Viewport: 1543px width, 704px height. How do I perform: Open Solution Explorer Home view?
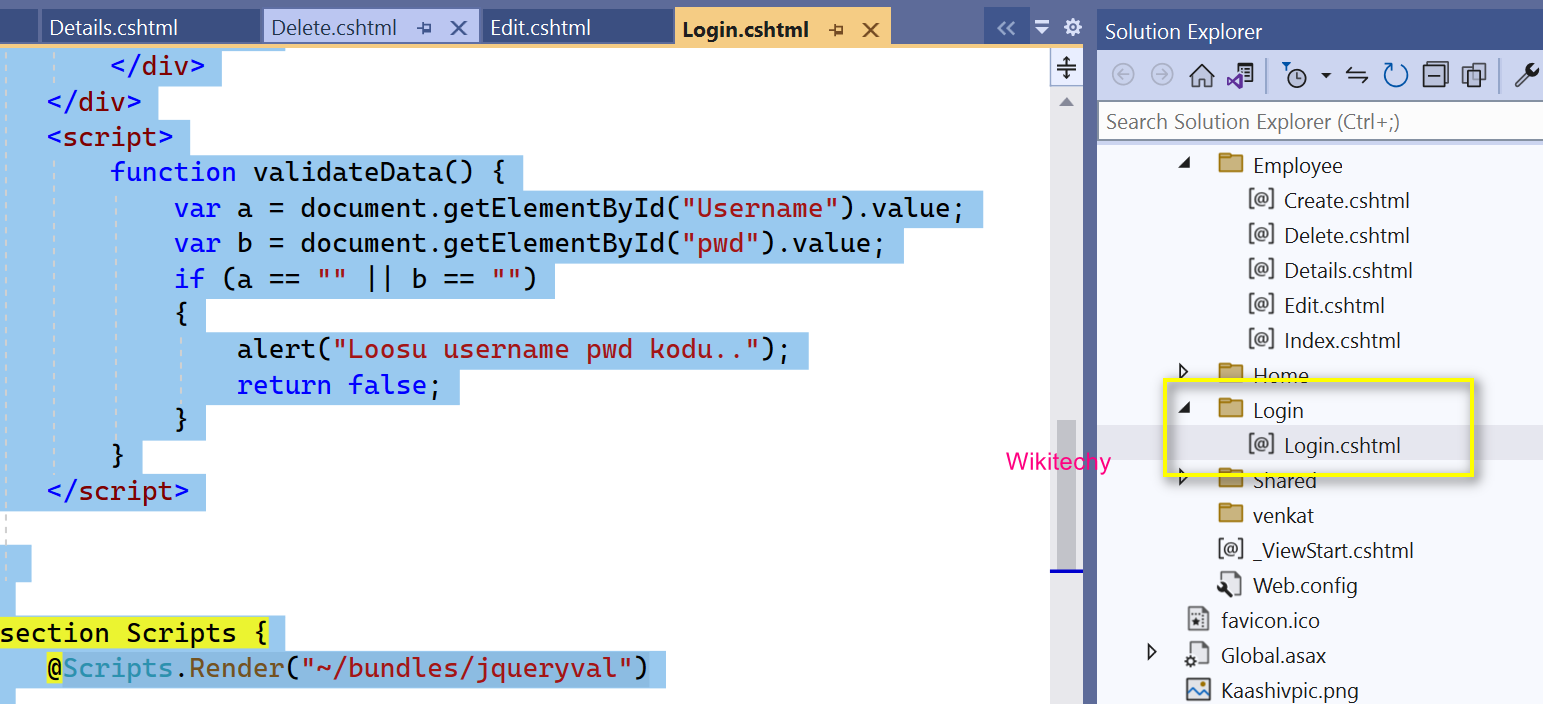pyautogui.click(x=1202, y=75)
